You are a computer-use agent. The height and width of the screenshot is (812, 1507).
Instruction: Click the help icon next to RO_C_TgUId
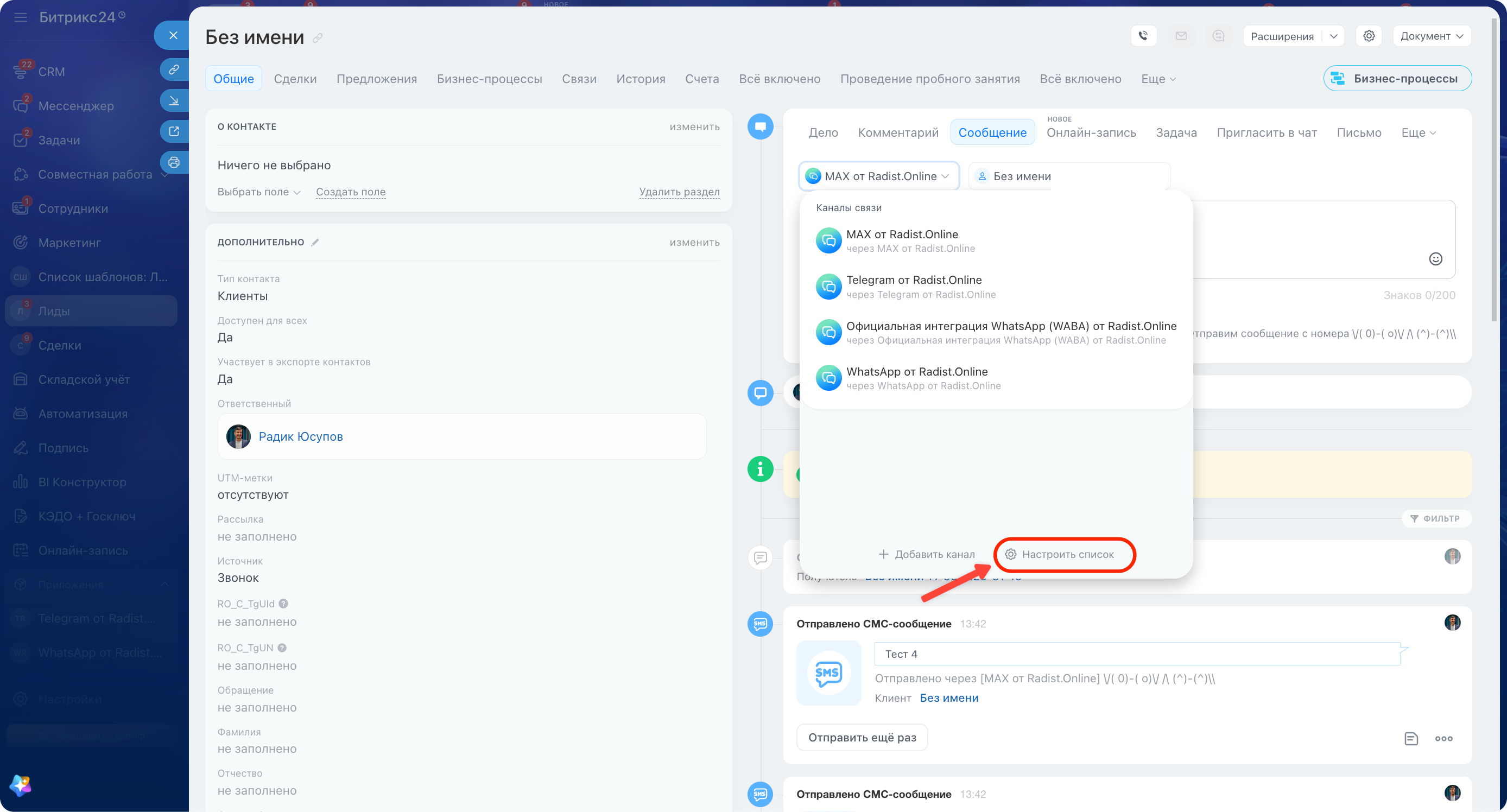pos(284,603)
